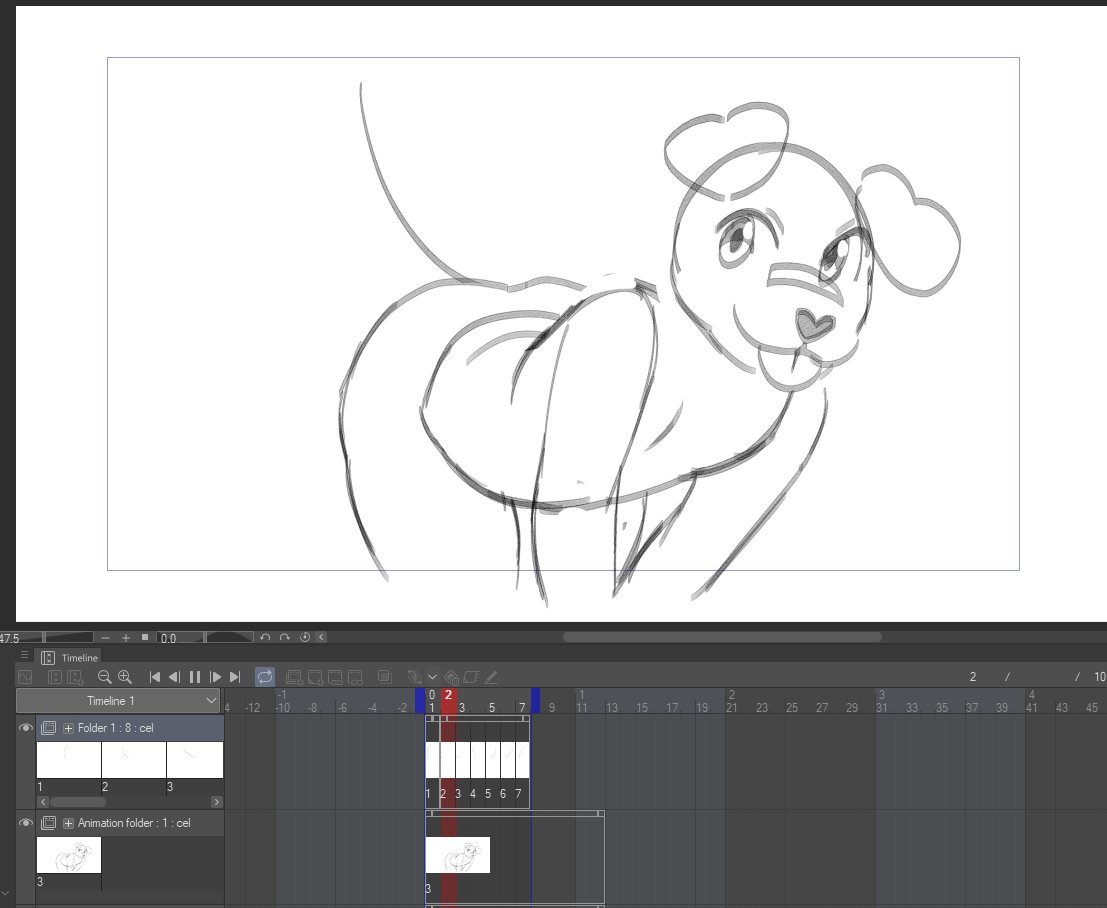
Task: Select cel 6 in Folder 1 track
Action: (508, 760)
